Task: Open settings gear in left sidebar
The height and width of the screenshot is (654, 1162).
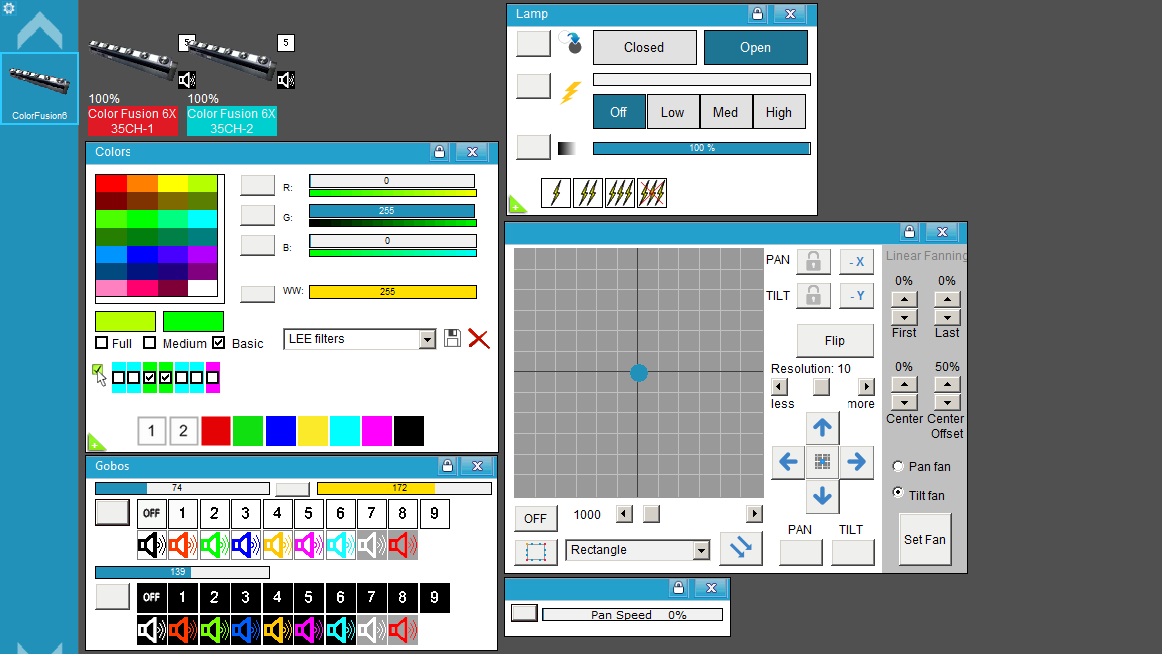Action: [9, 8]
